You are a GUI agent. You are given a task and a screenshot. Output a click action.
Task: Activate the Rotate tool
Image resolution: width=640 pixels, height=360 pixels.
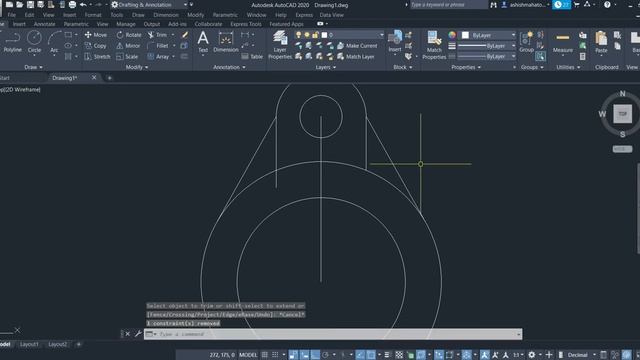pyautogui.click(x=129, y=35)
